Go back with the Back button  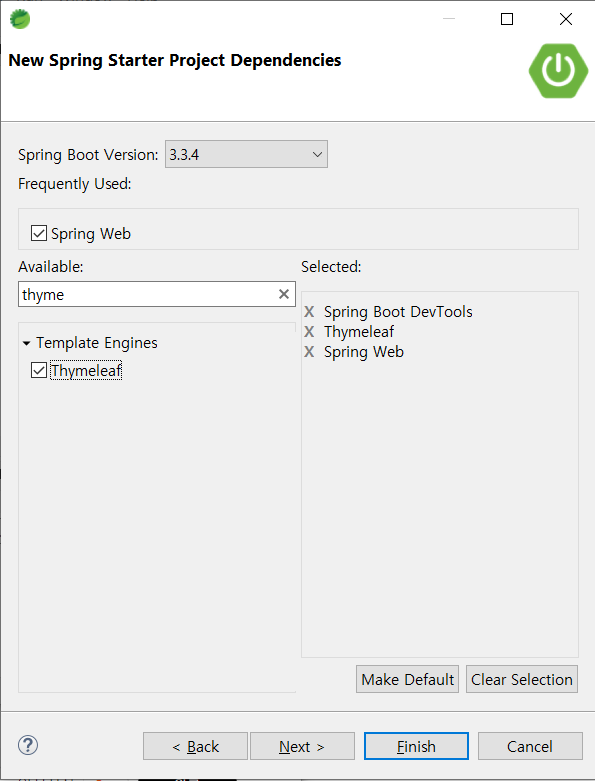(195, 746)
